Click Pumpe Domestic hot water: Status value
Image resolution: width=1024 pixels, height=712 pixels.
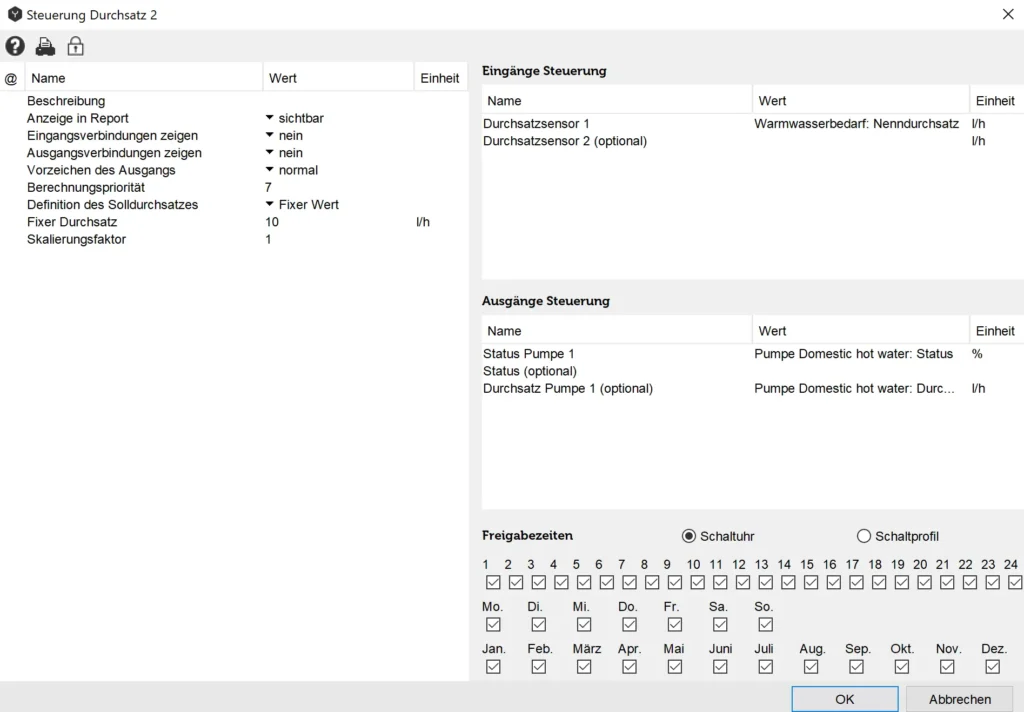point(853,353)
